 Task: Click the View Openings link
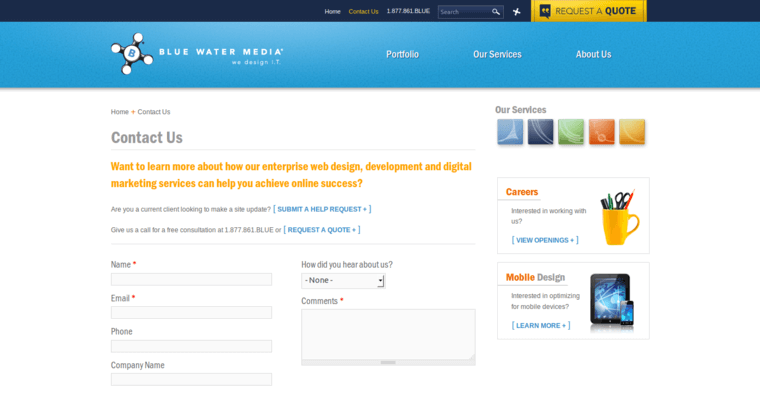pos(544,240)
